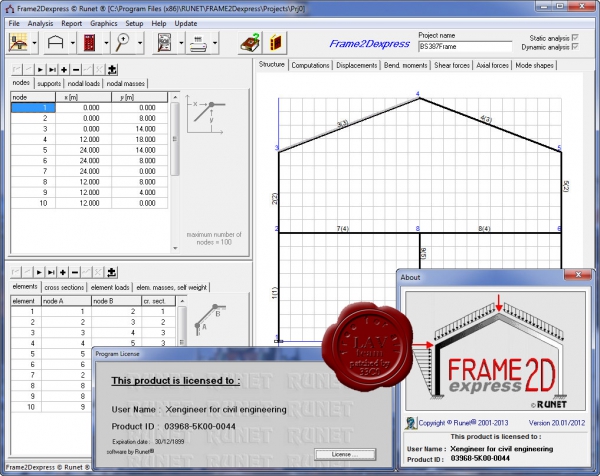Switch to the Bend. moments tab
The image size is (600, 476).
pos(406,65)
